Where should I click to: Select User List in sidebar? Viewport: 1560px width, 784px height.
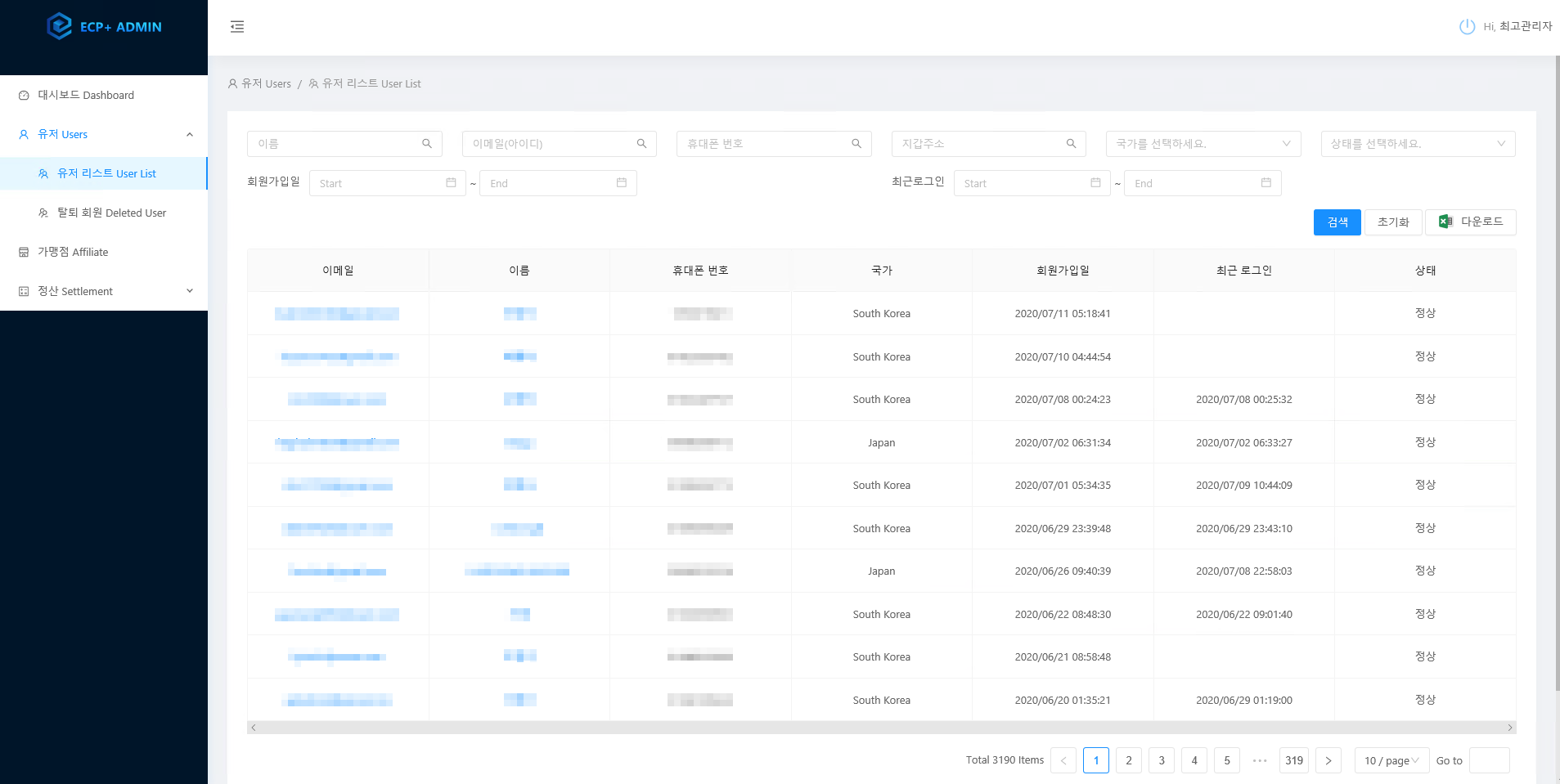[104, 173]
